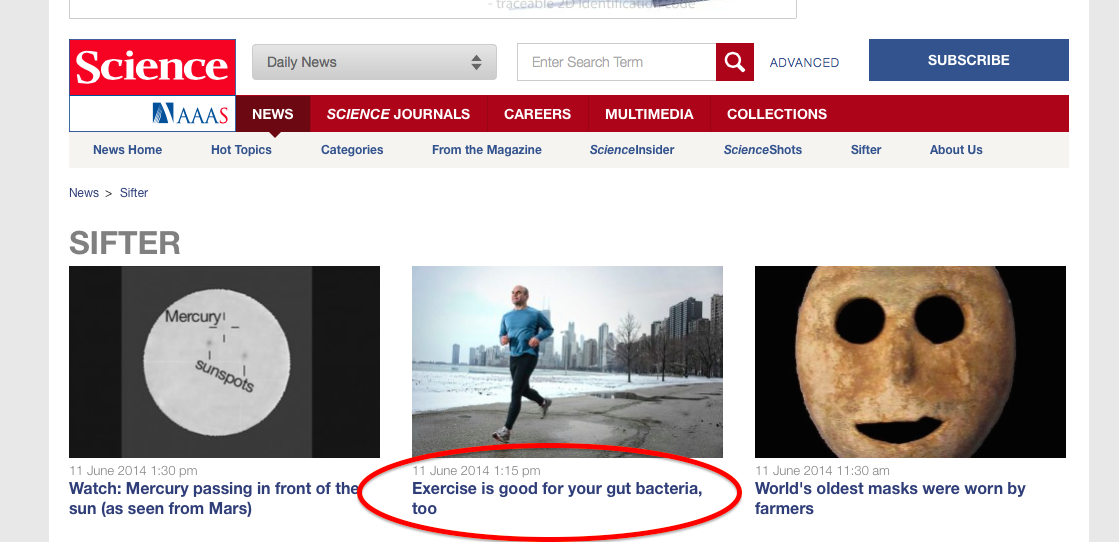
Task: Click the Enter Search Term field
Action: [x=616, y=62]
